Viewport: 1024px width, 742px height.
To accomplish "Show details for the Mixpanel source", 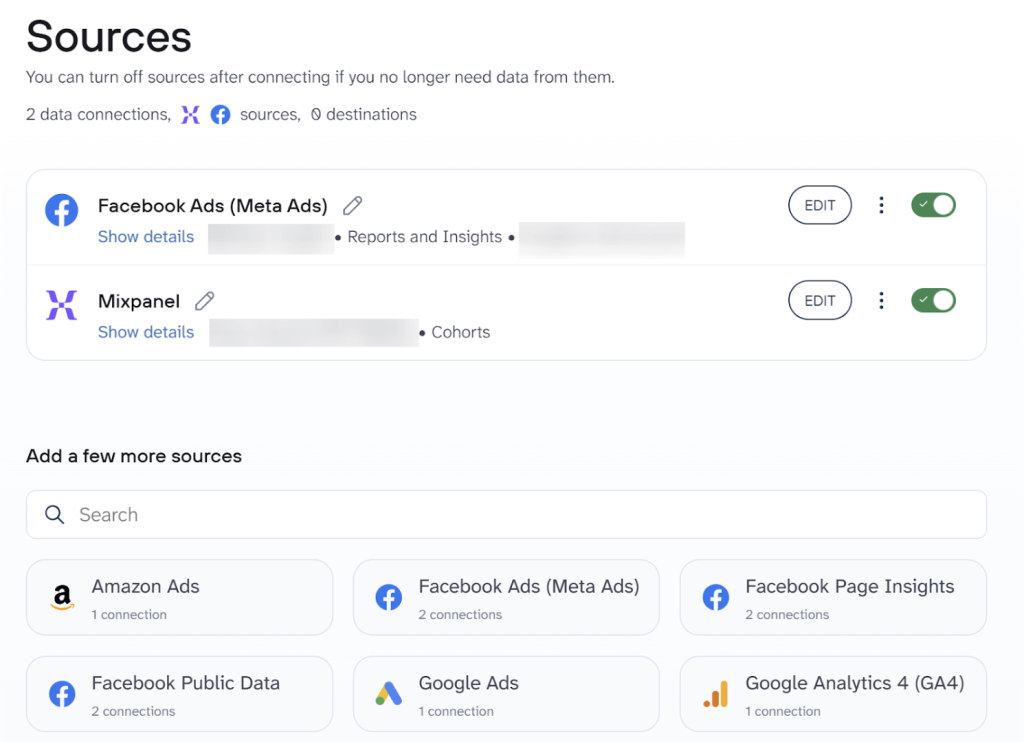I will (x=146, y=332).
